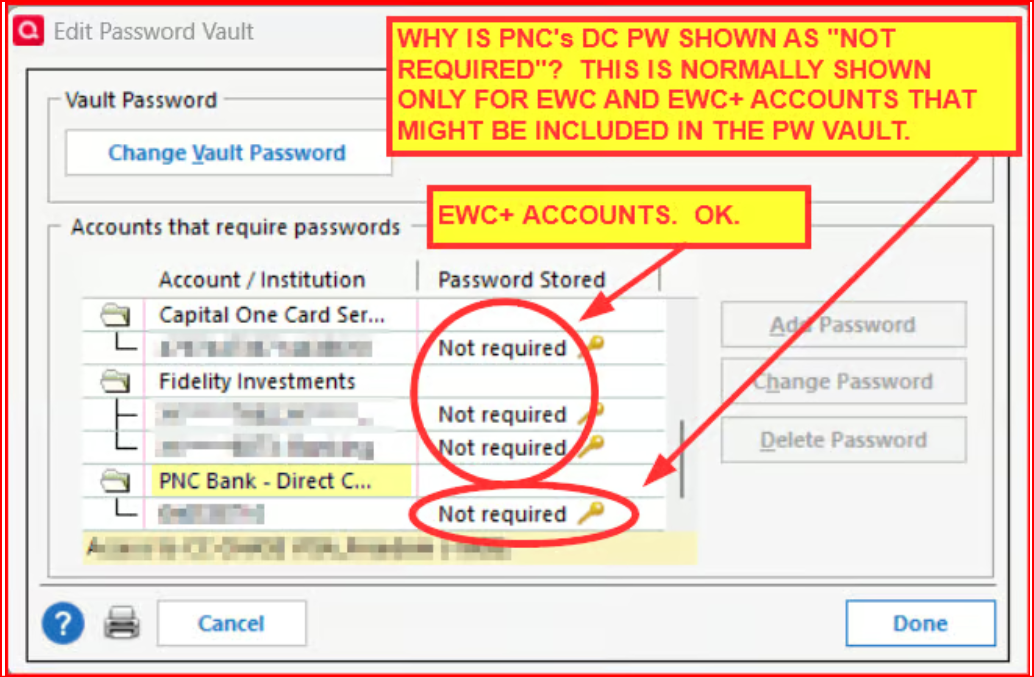This screenshot has height=677, width=1034.
Task: Click the Account / Institution column header
Action: (262, 280)
